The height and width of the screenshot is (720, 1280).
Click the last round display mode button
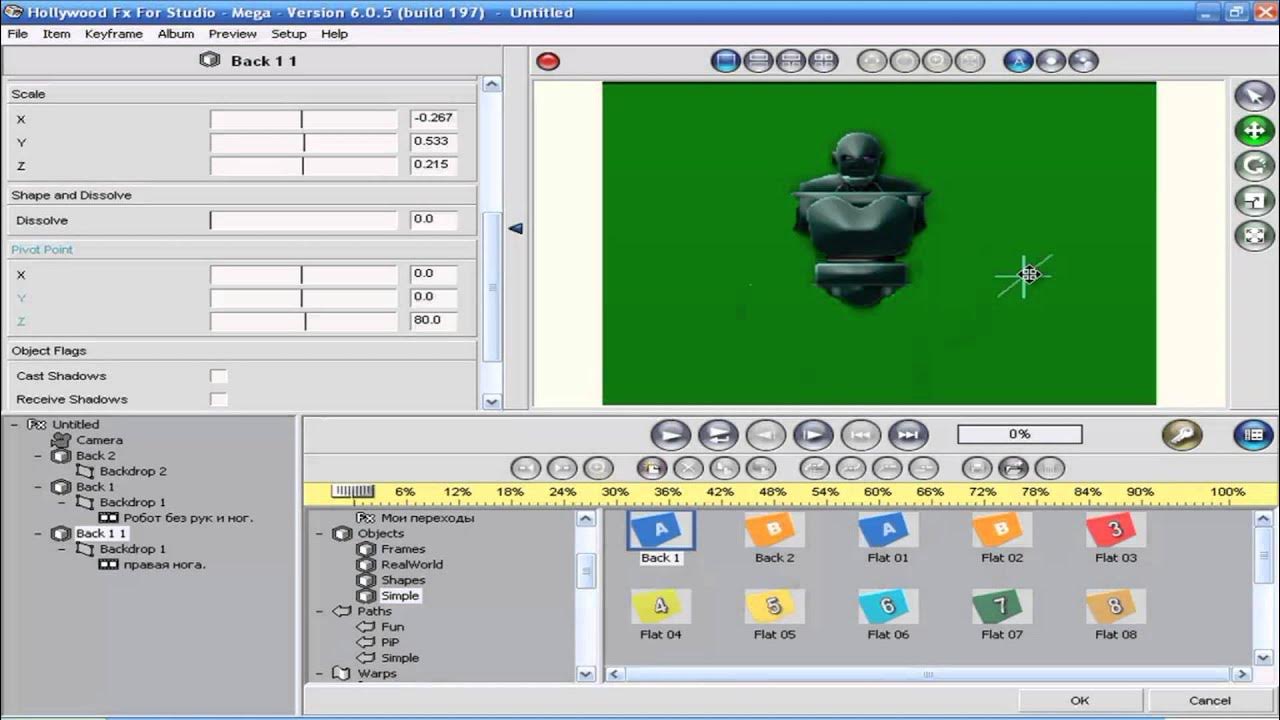click(x=1083, y=61)
